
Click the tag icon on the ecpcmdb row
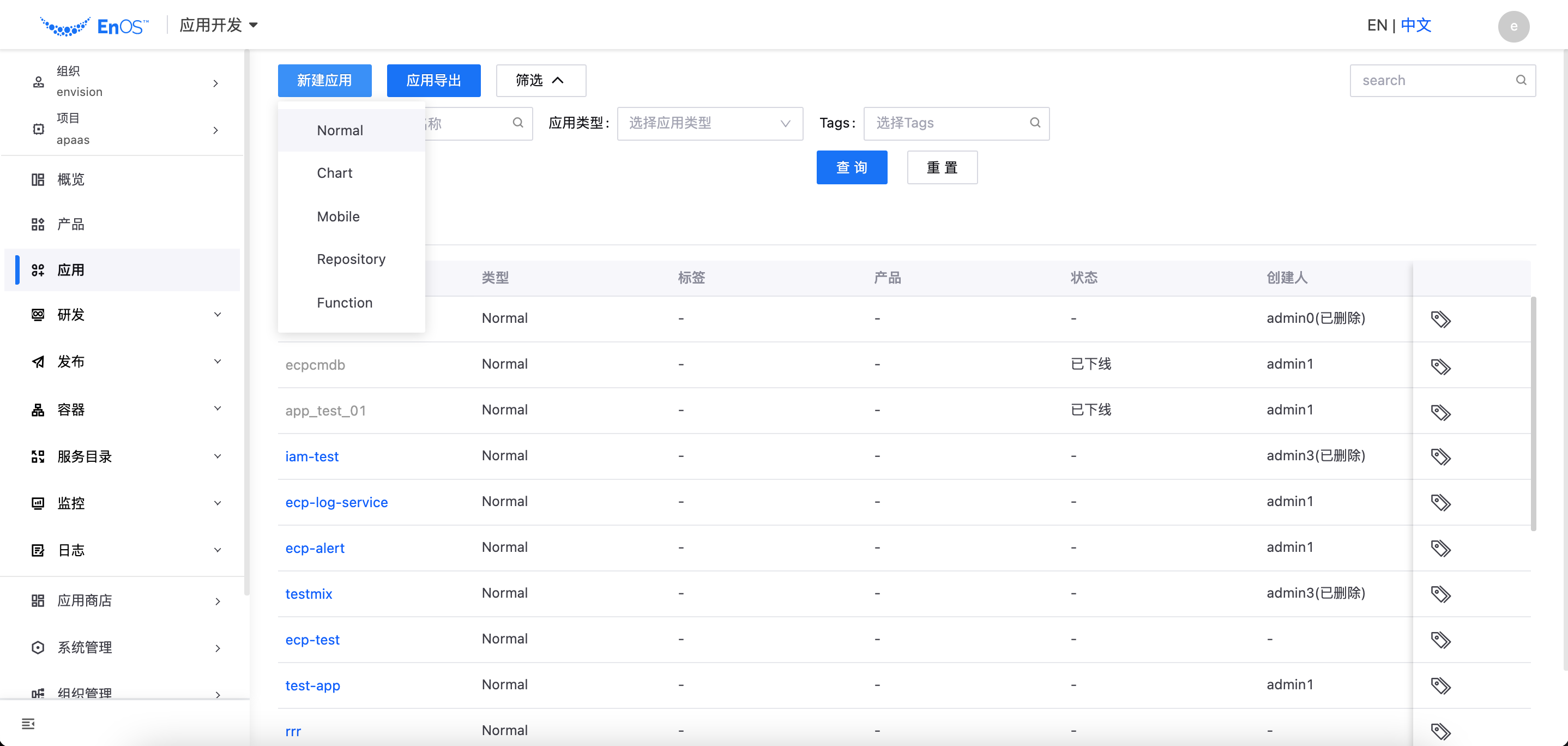[1440, 366]
